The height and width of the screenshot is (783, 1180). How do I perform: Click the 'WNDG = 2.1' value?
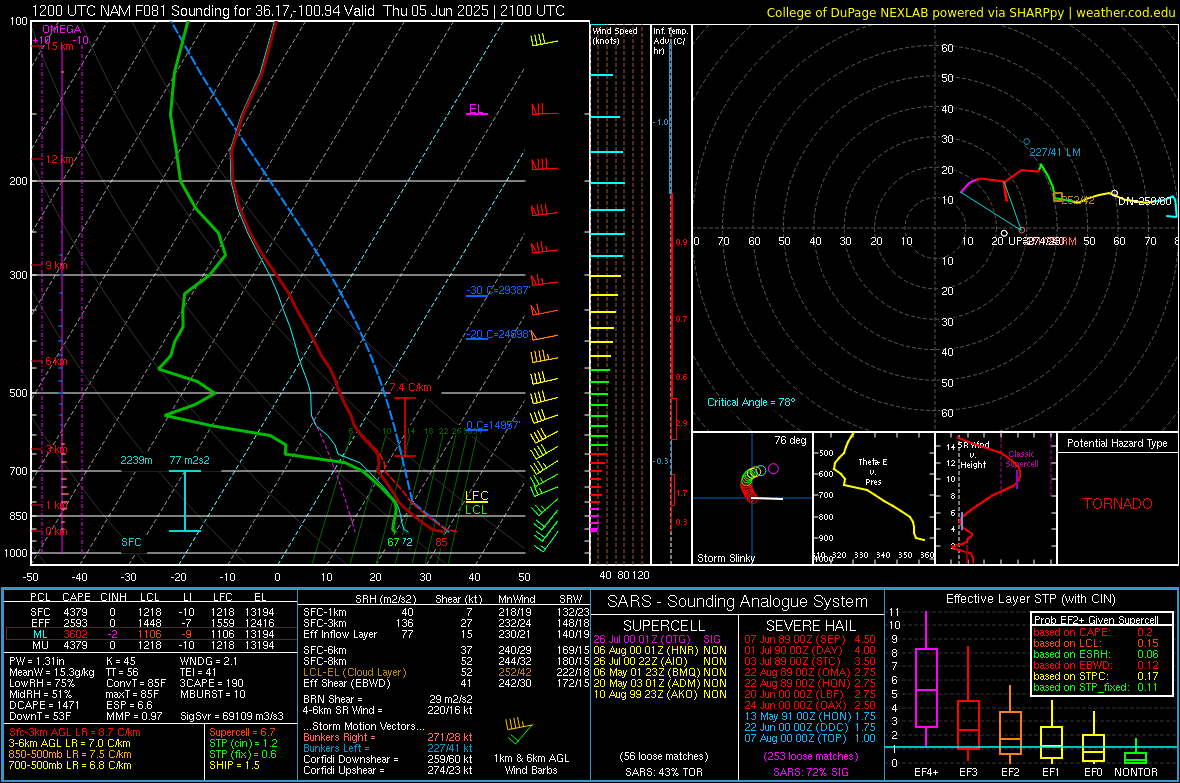pos(208,661)
